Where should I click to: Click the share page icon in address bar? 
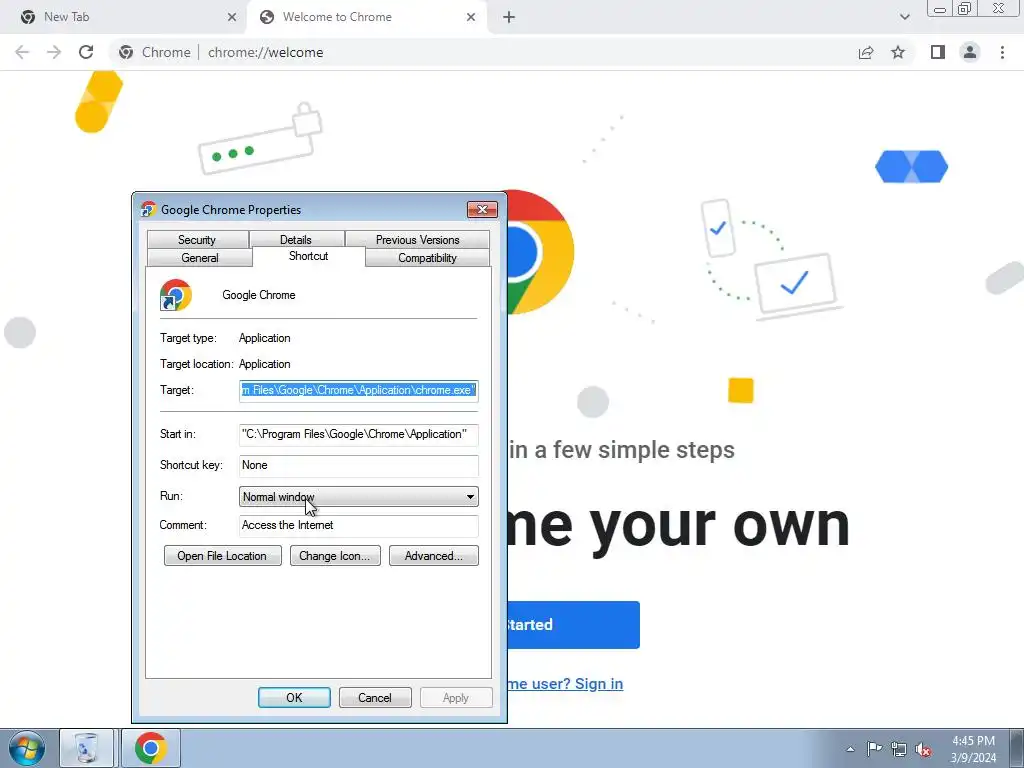pyautogui.click(x=866, y=52)
